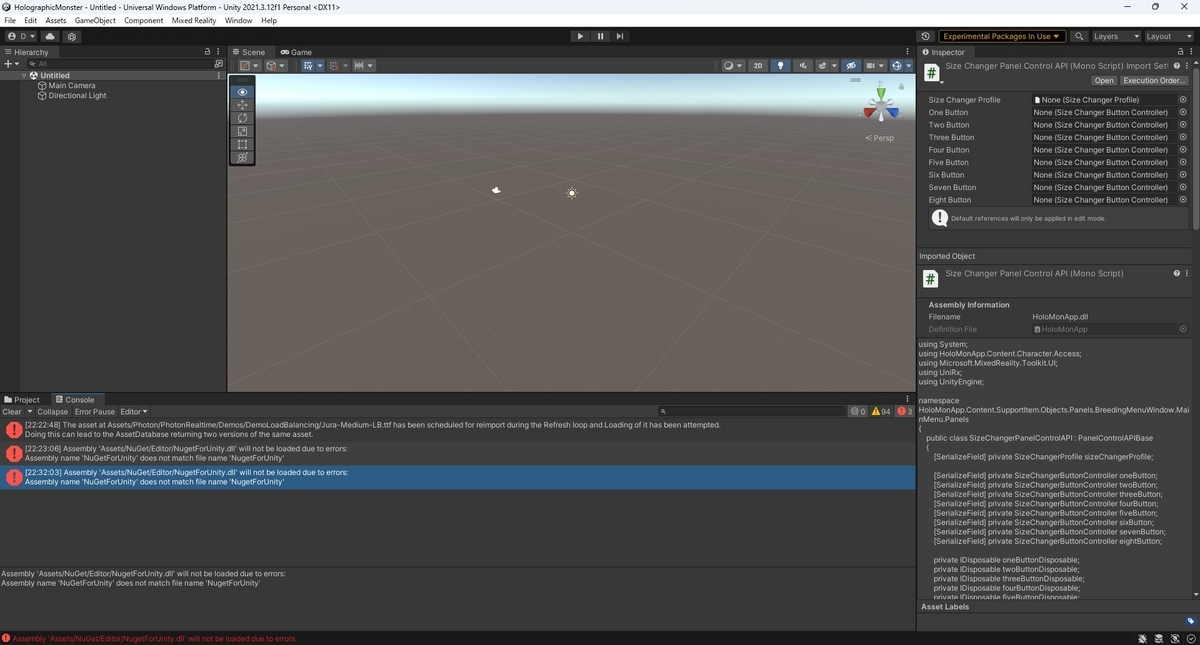The width and height of the screenshot is (1200, 645).
Task: Open the Asset Labels tag icon
Action: [x=1191, y=621]
